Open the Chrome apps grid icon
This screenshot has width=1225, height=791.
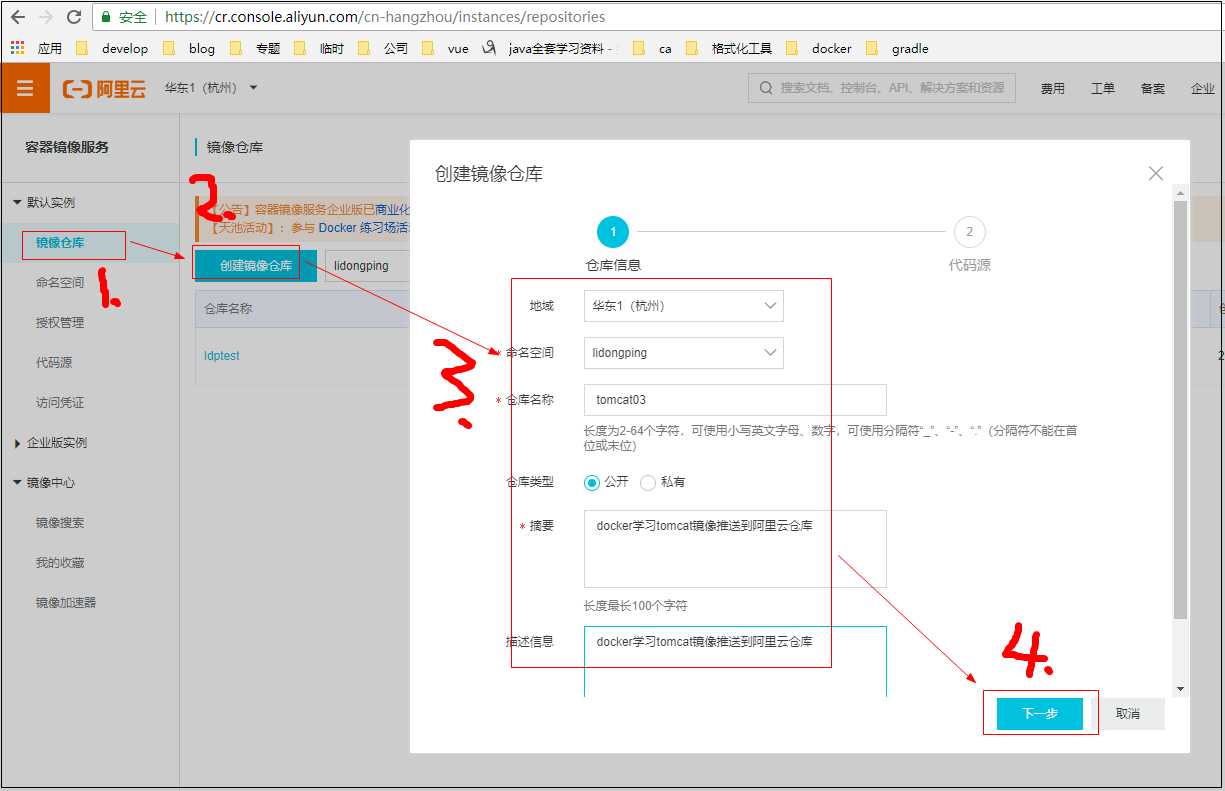pyautogui.click(x=17, y=48)
